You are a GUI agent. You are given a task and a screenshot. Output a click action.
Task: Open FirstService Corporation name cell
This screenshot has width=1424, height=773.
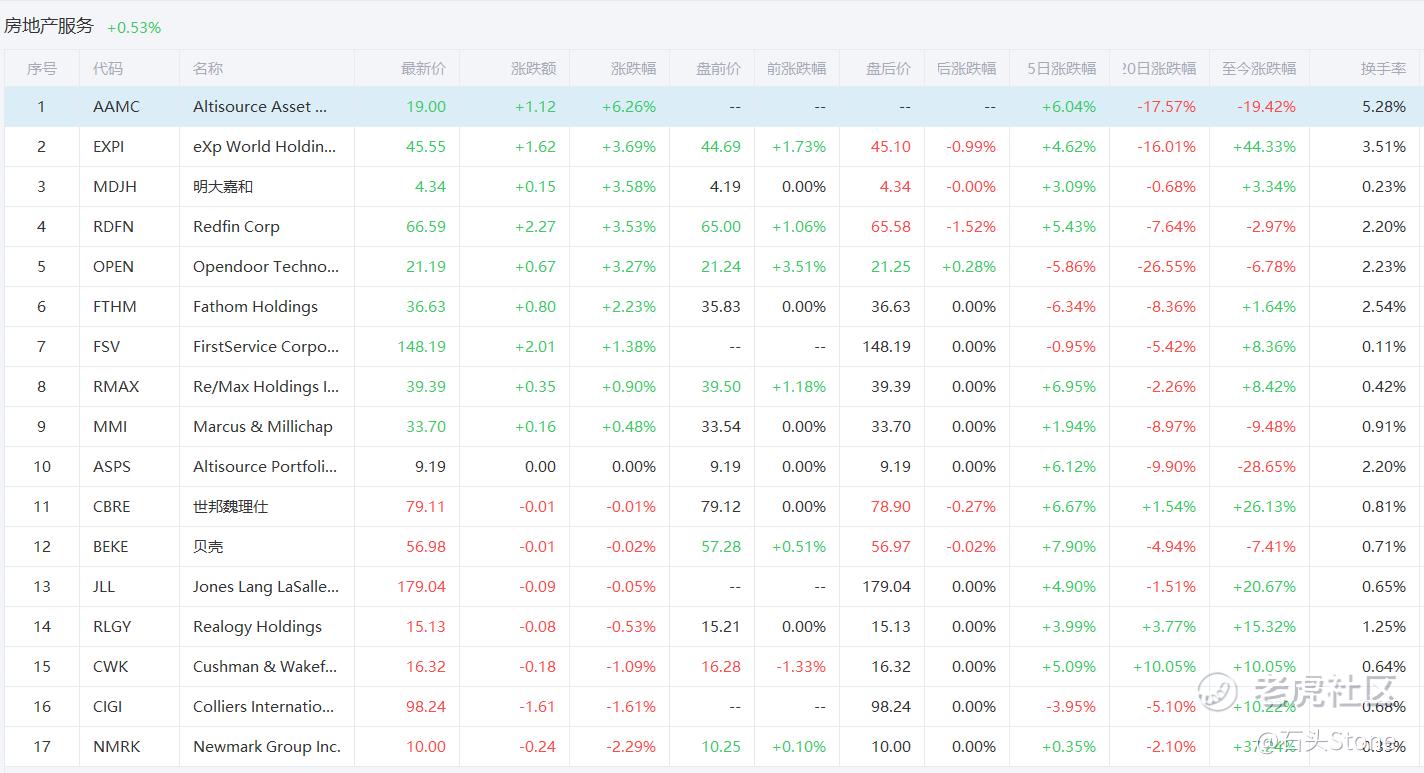click(x=266, y=347)
